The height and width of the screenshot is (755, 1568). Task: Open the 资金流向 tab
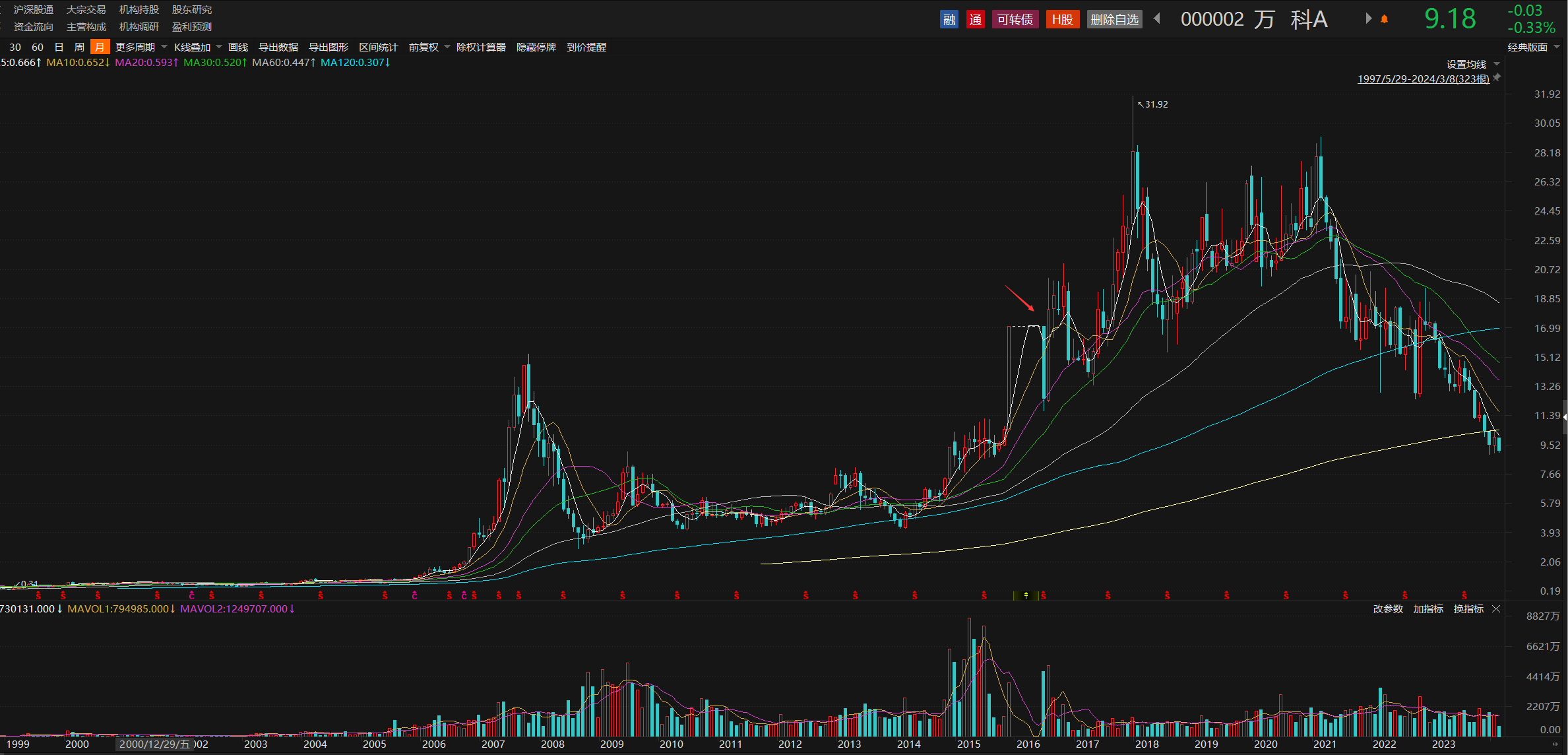(x=33, y=27)
